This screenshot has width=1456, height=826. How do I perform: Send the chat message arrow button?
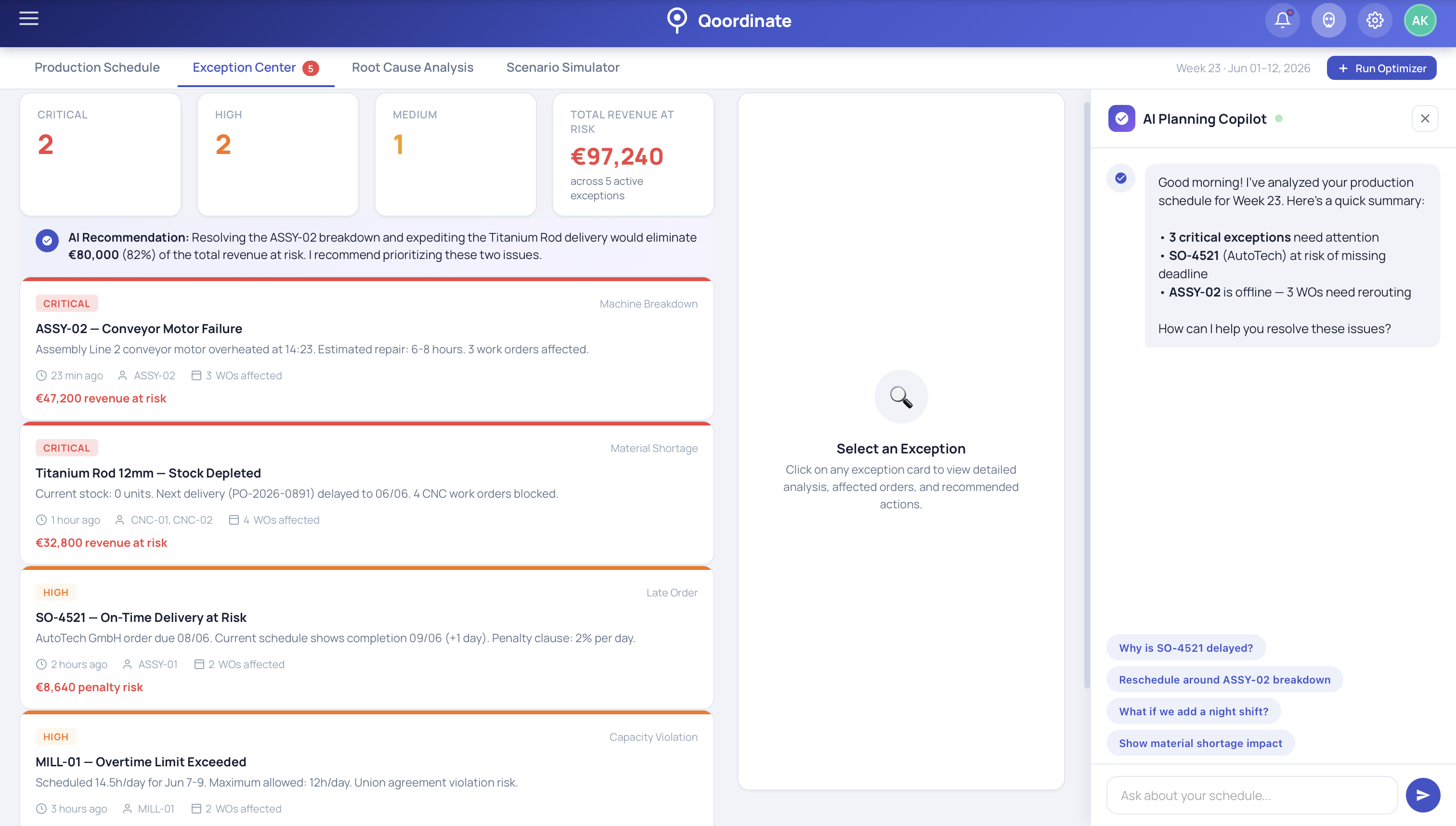pyautogui.click(x=1422, y=795)
